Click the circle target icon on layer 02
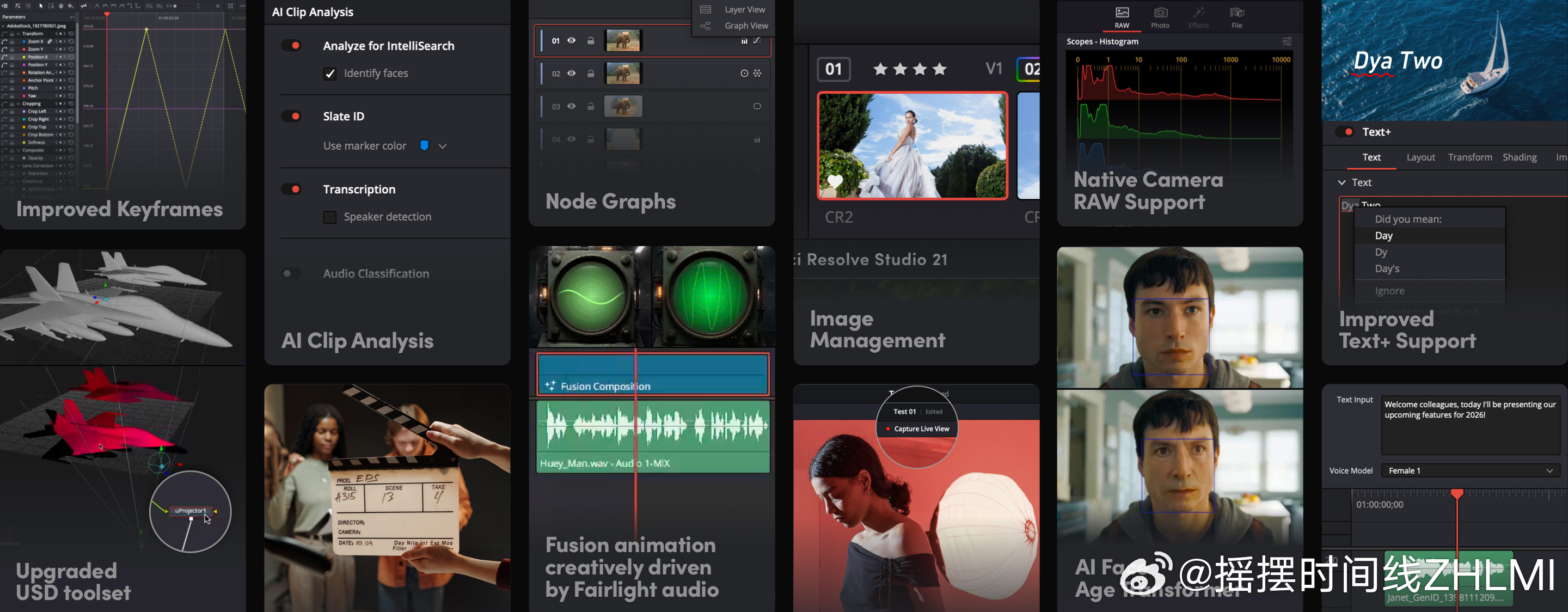Image resolution: width=1568 pixels, height=612 pixels. point(744,74)
